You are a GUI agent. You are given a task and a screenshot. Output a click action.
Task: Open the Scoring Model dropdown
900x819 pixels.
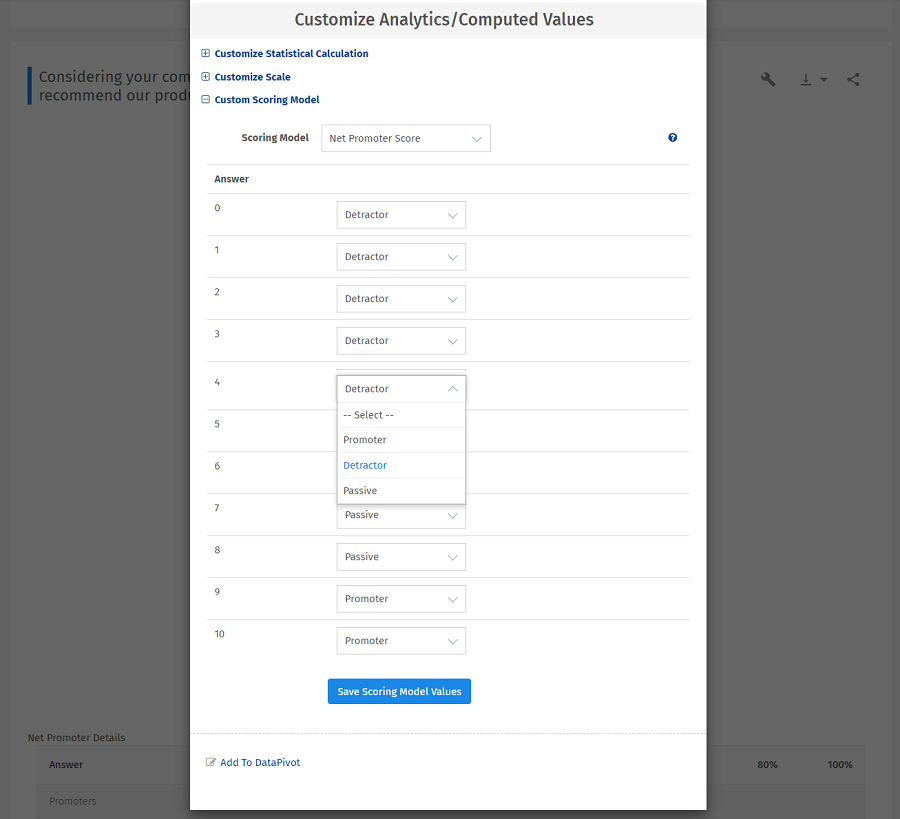pos(405,138)
